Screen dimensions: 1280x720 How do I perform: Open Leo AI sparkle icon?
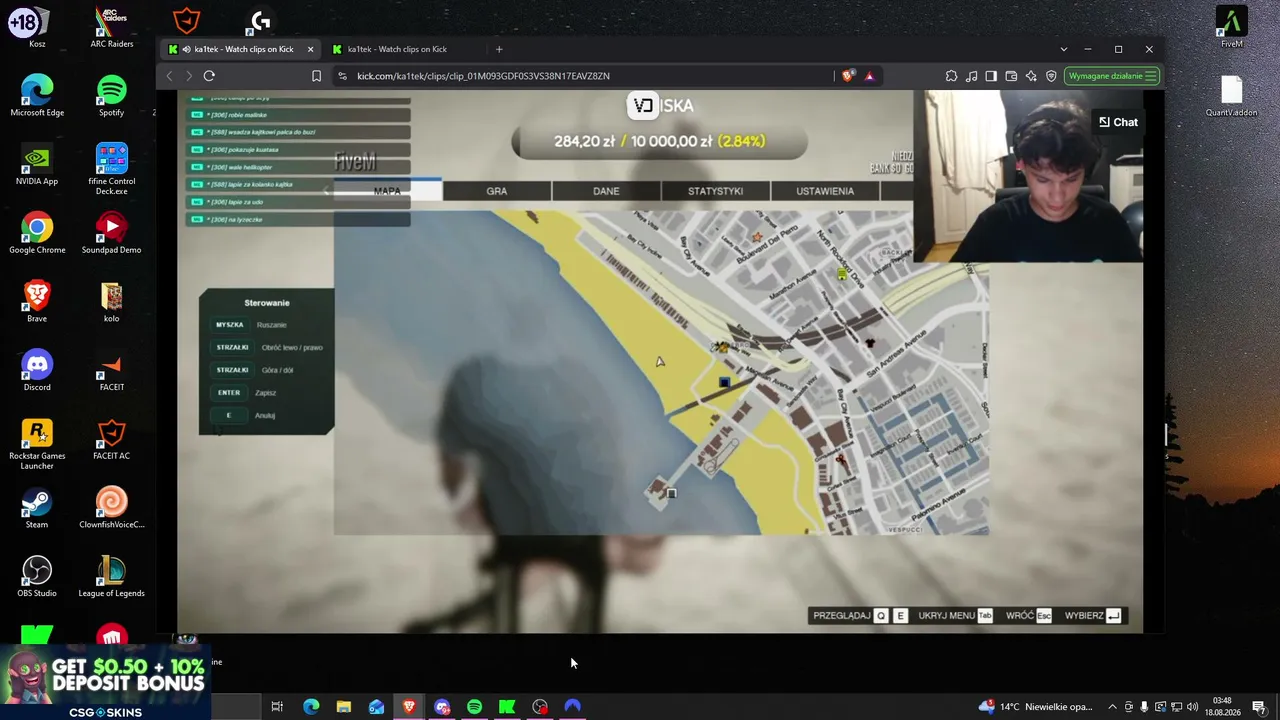[x=1031, y=76]
